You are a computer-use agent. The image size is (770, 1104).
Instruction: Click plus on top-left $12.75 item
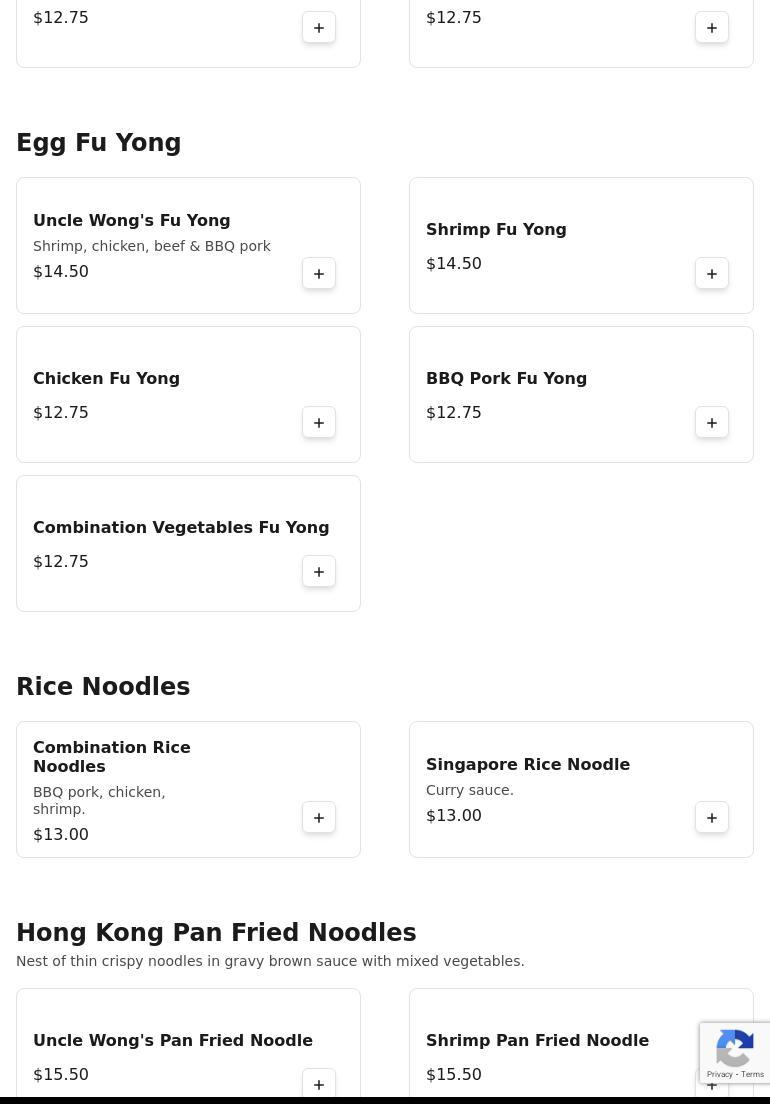pyautogui.click(x=319, y=27)
